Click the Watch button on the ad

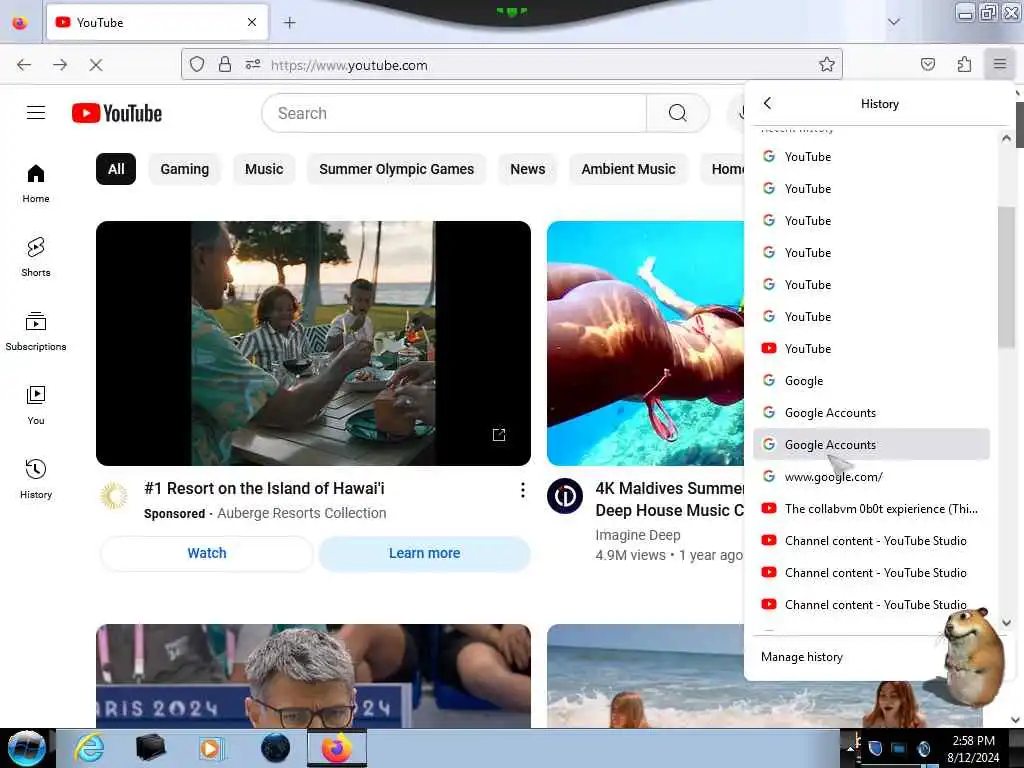(207, 553)
